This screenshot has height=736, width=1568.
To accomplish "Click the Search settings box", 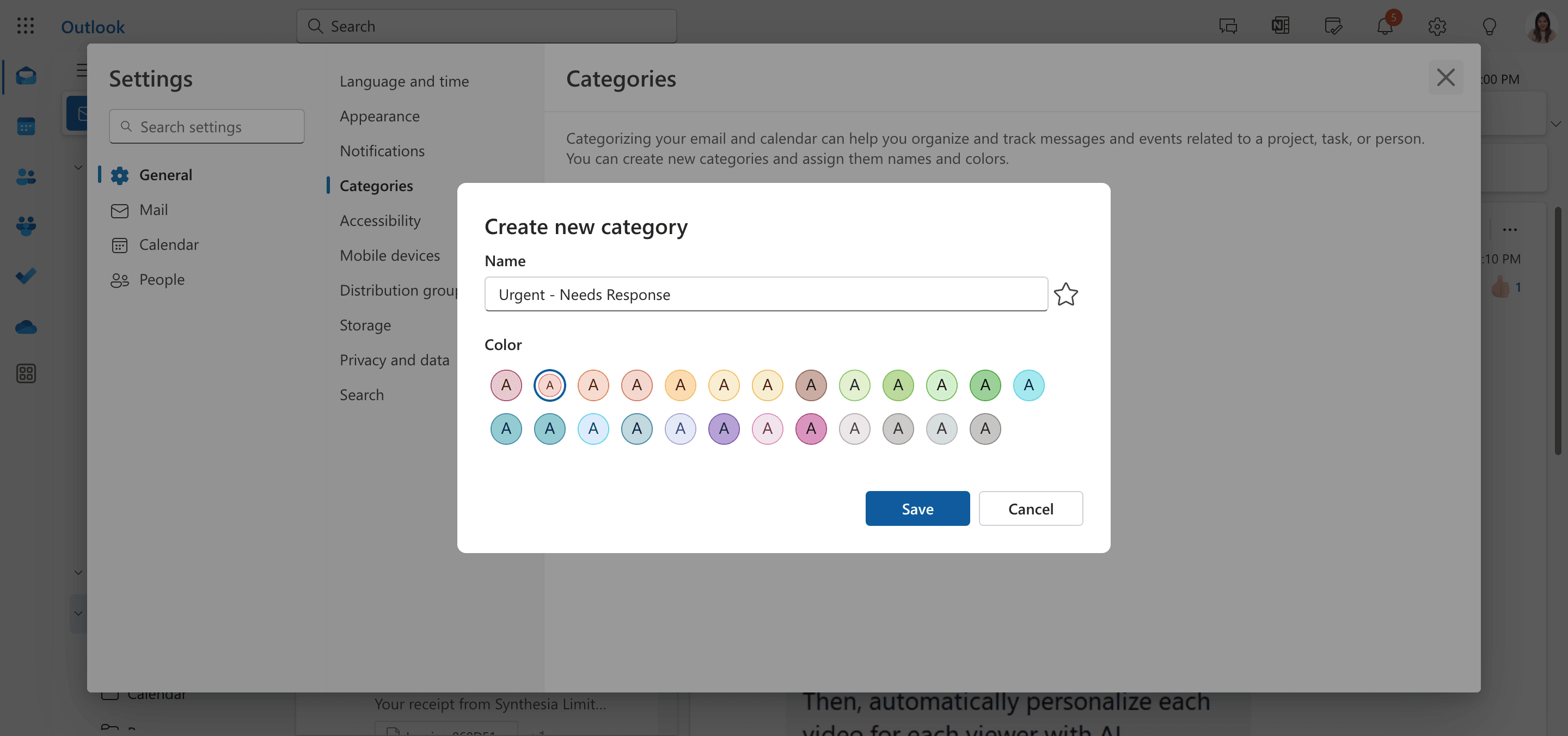I will pyautogui.click(x=207, y=127).
